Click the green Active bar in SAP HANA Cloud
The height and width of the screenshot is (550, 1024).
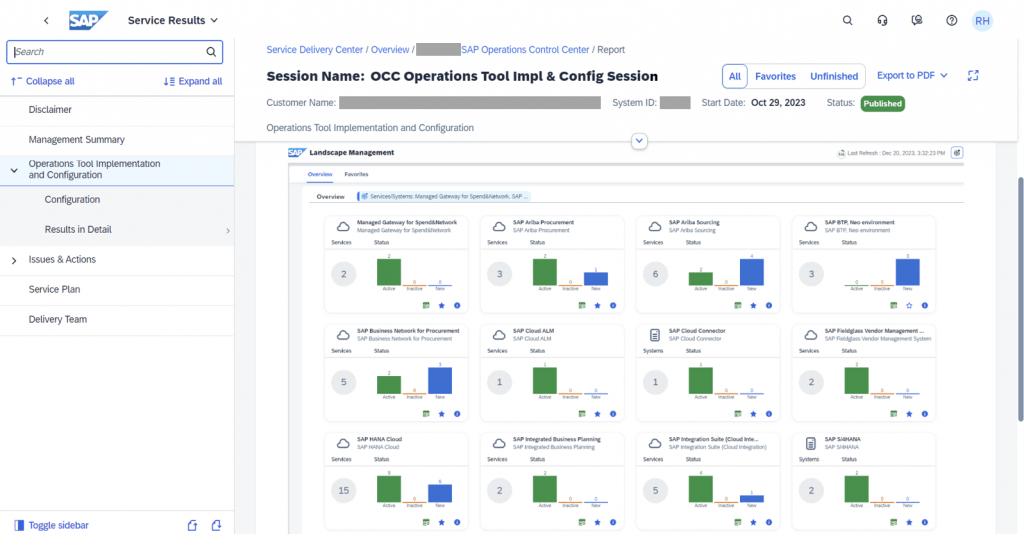[389, 489]
